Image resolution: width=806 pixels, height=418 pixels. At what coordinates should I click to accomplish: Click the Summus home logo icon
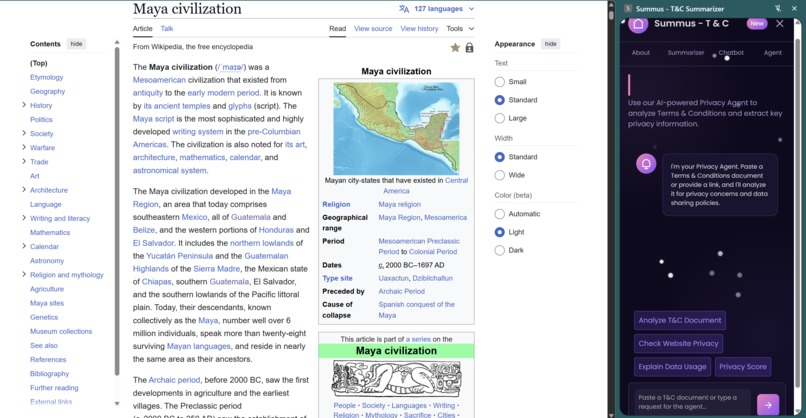pyautogui.click(x=638, y=24)
